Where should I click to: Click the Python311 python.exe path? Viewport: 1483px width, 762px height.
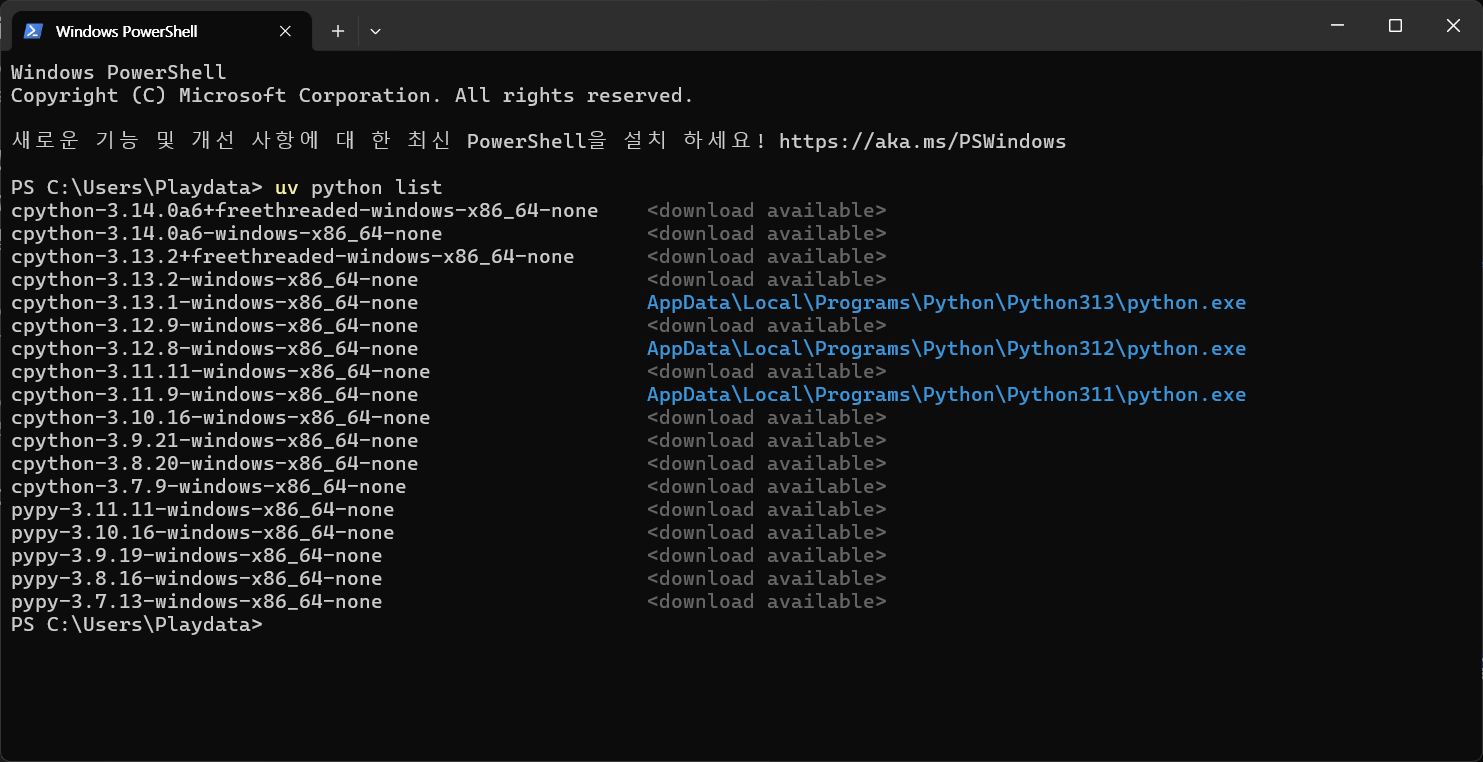[946, 394]
